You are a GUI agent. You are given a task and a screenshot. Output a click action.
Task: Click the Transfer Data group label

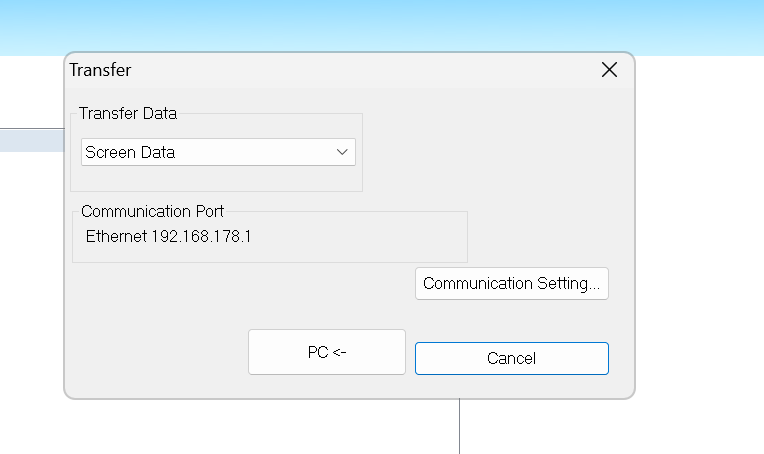128,113
